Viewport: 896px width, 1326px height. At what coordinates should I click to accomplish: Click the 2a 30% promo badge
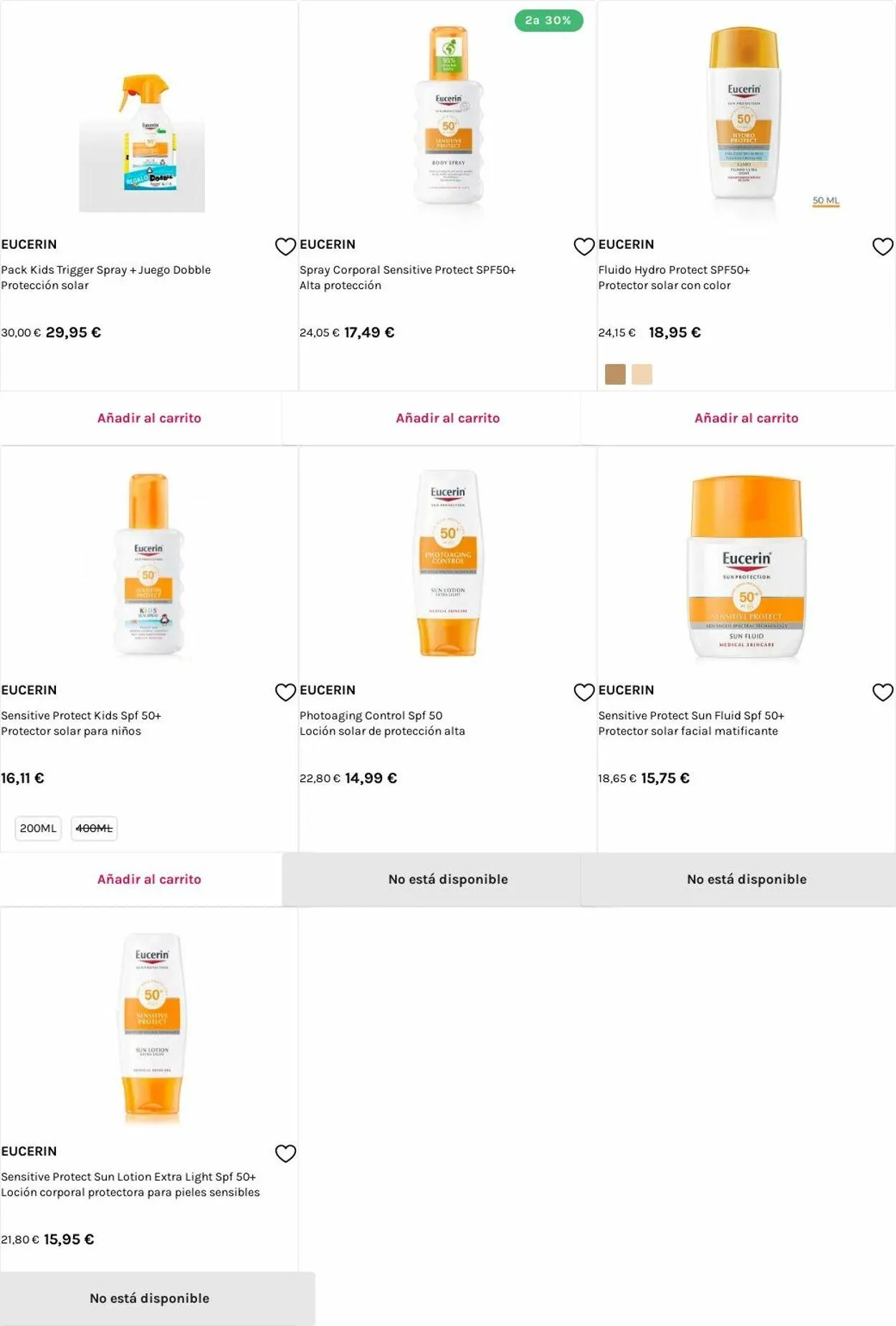pos(548,21)
